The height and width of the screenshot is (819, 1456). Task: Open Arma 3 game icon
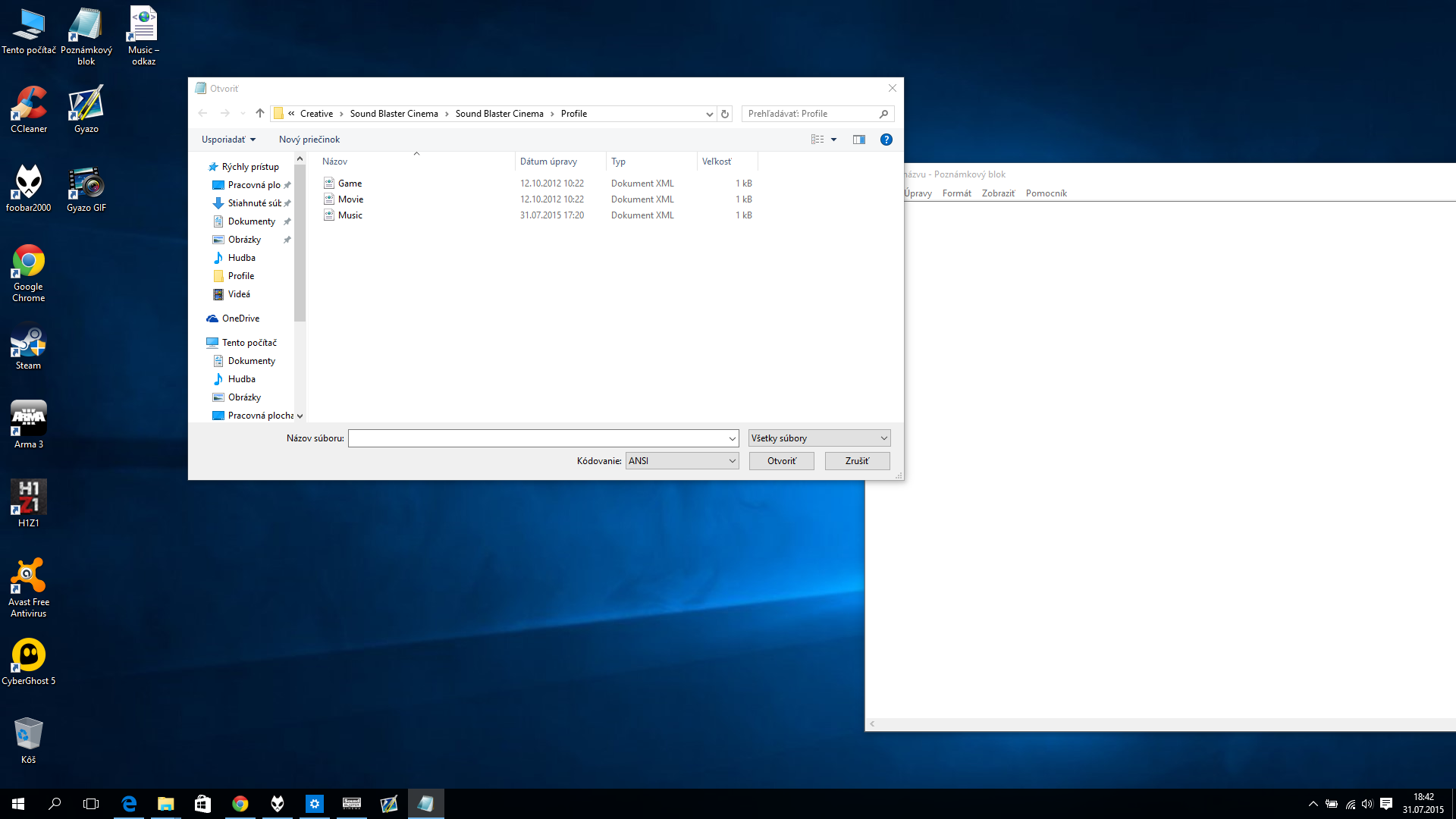pyautogui.click(x=28, y=419)
